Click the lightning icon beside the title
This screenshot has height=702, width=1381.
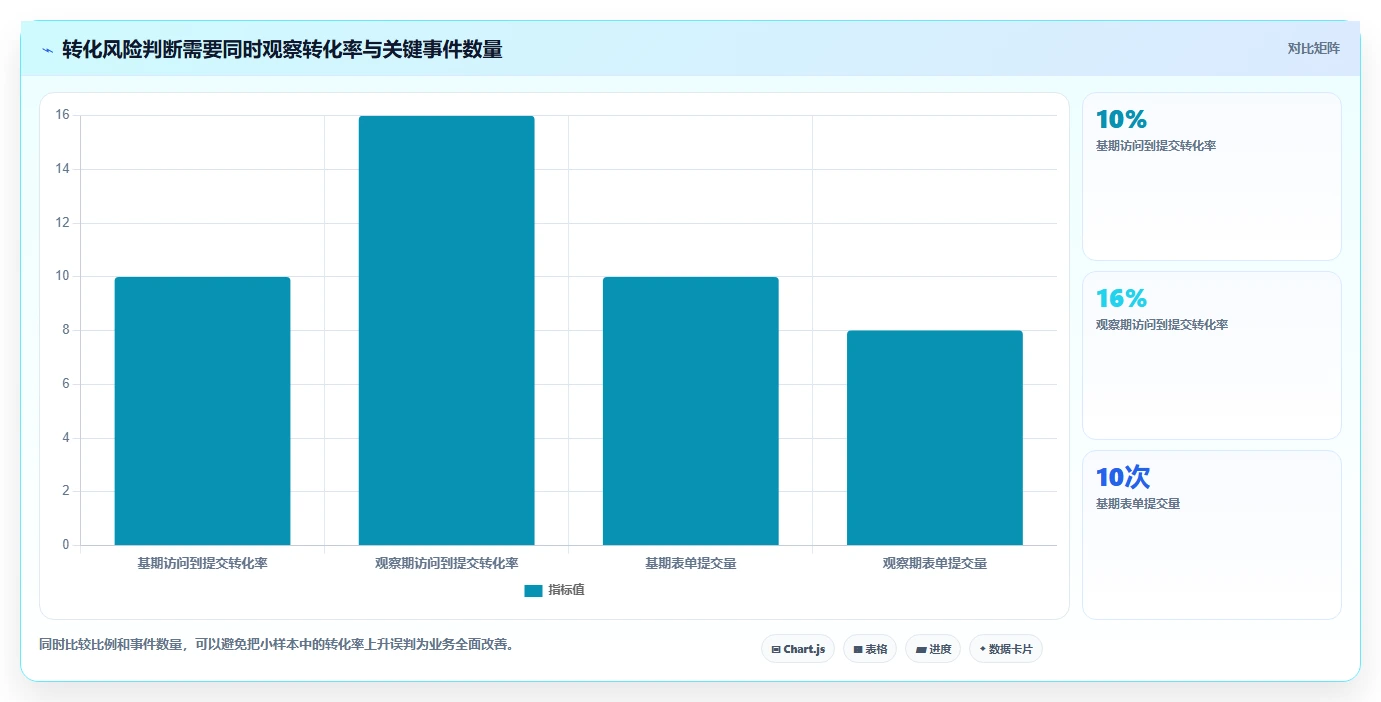tap(48, 50)
